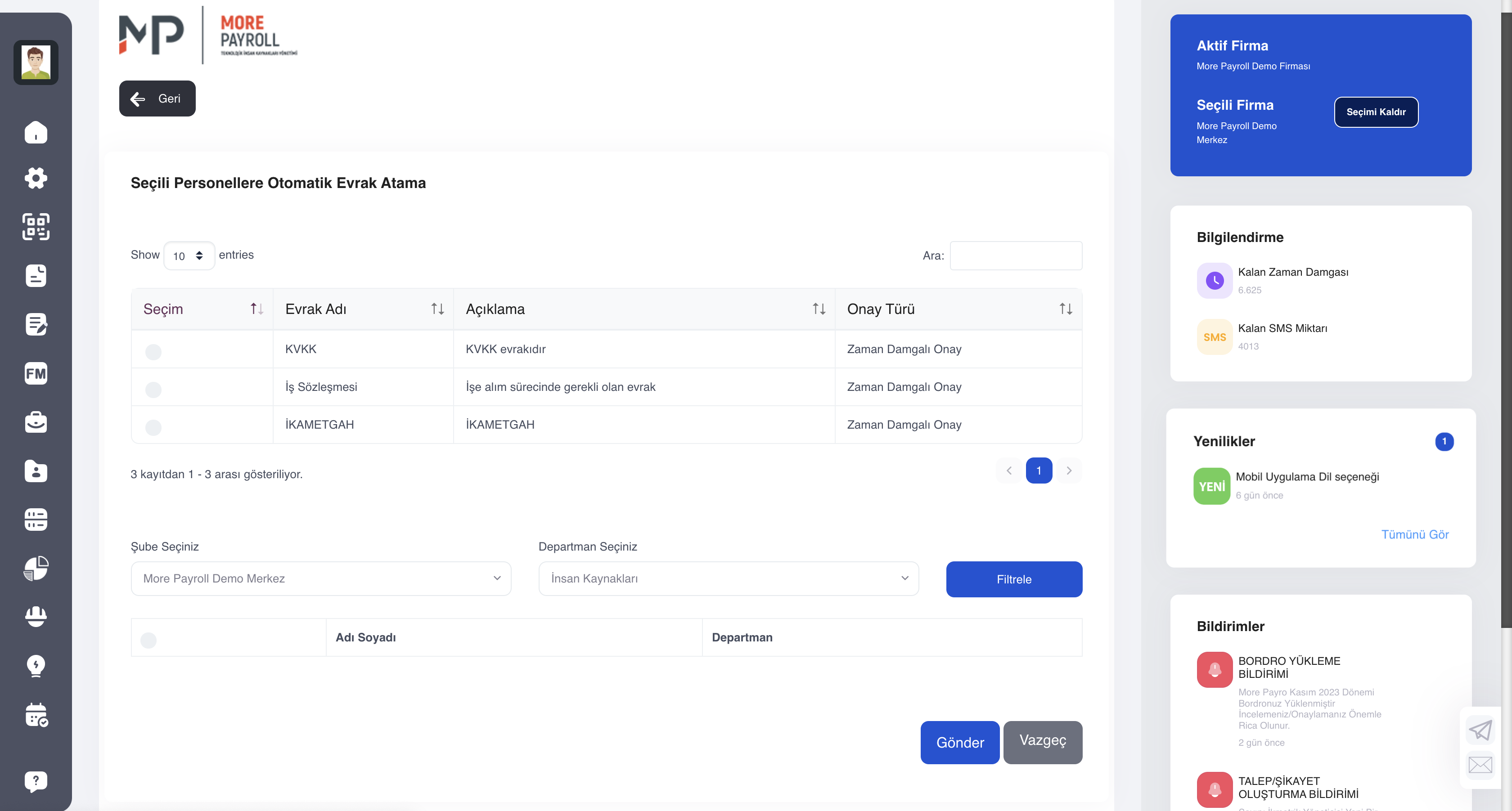Open the hard hat safety icon in sidebar
The width and height of the screenshot is (1512, 811).
pos(36,617)
